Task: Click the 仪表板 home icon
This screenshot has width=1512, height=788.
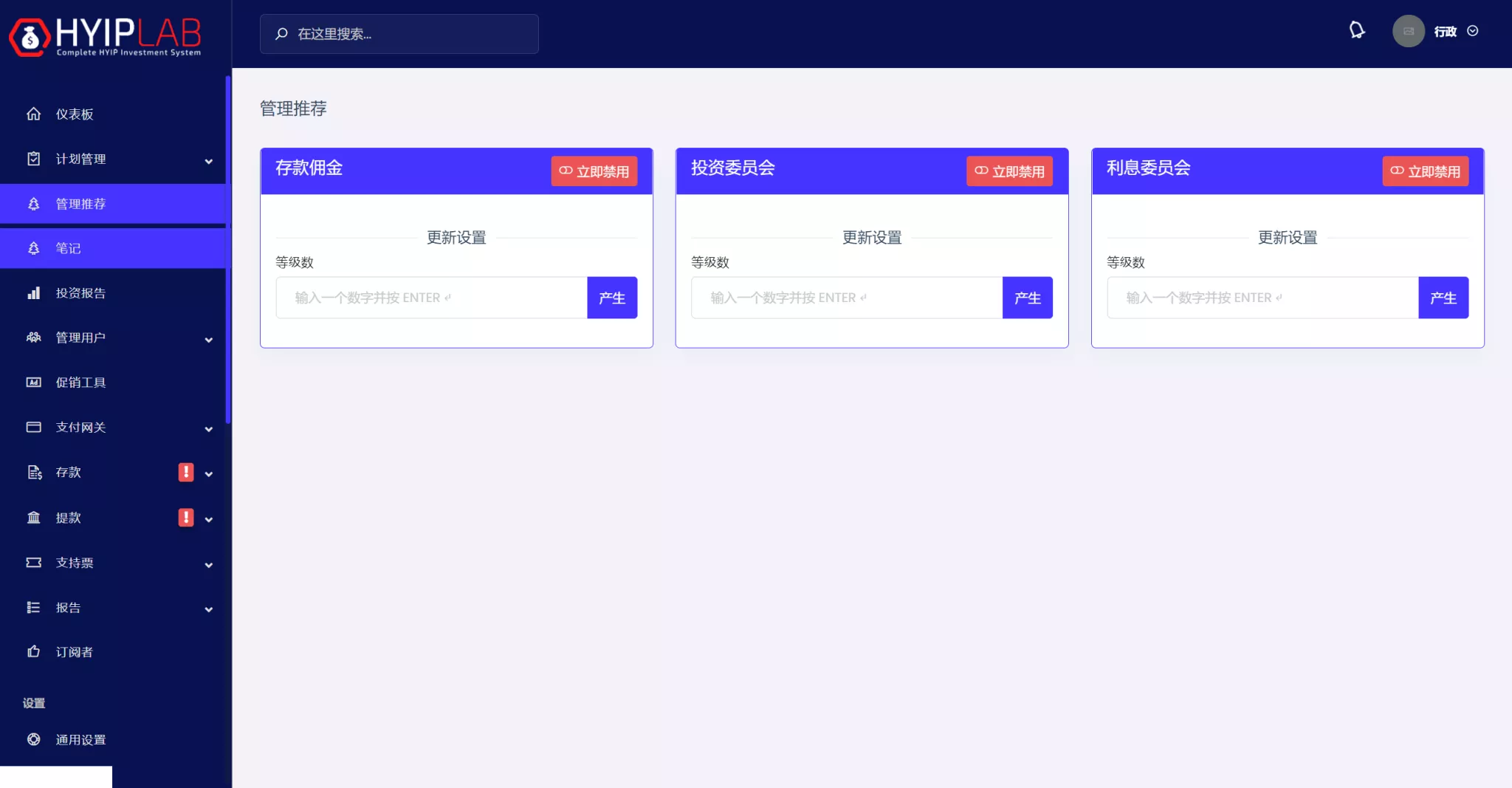Action: [x=34, y=114]
